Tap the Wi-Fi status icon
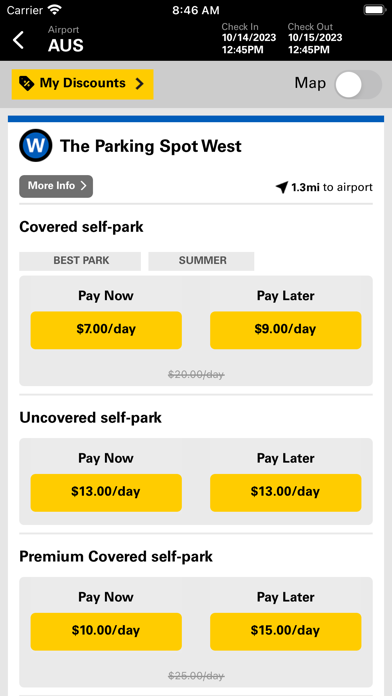Image resolution: width=392 pixels, height=696 pixels. tap(55, 9)
